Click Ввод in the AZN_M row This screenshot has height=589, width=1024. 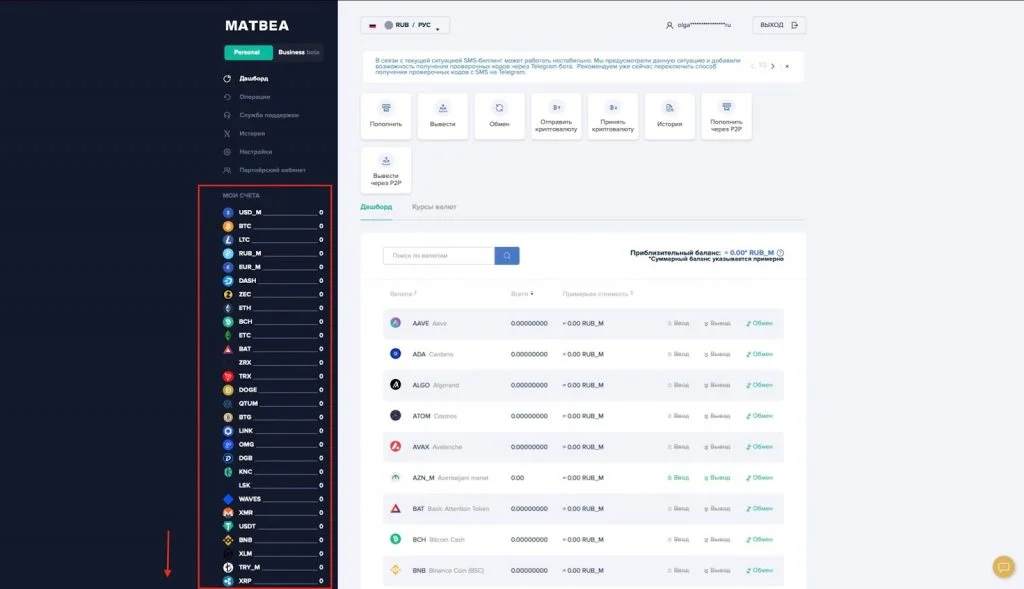coord(679,478)
